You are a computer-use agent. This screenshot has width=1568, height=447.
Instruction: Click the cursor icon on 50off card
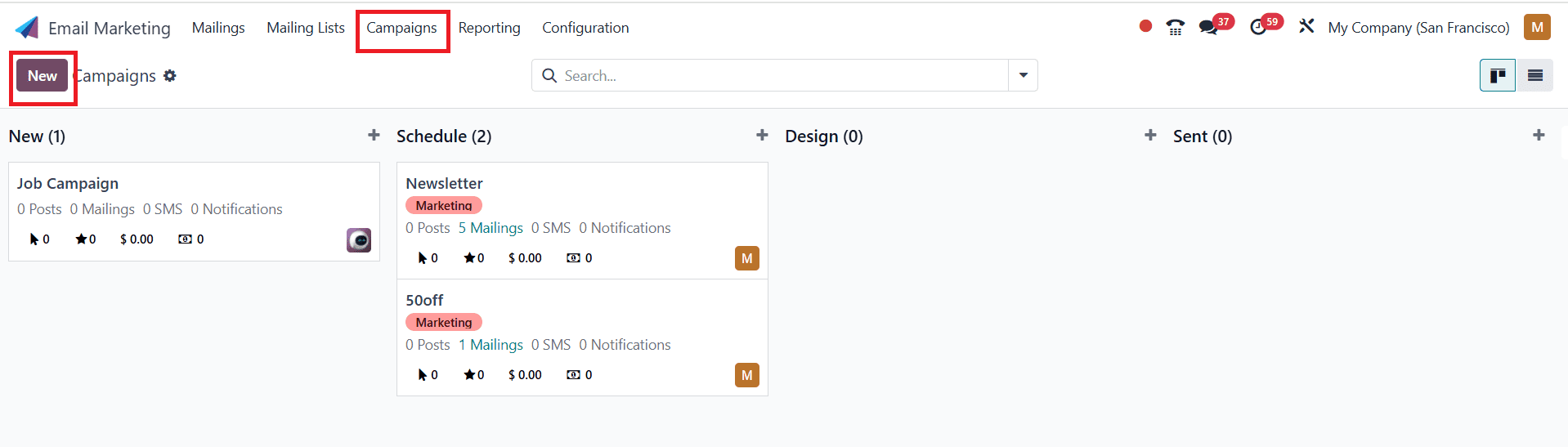coord(423,375)
